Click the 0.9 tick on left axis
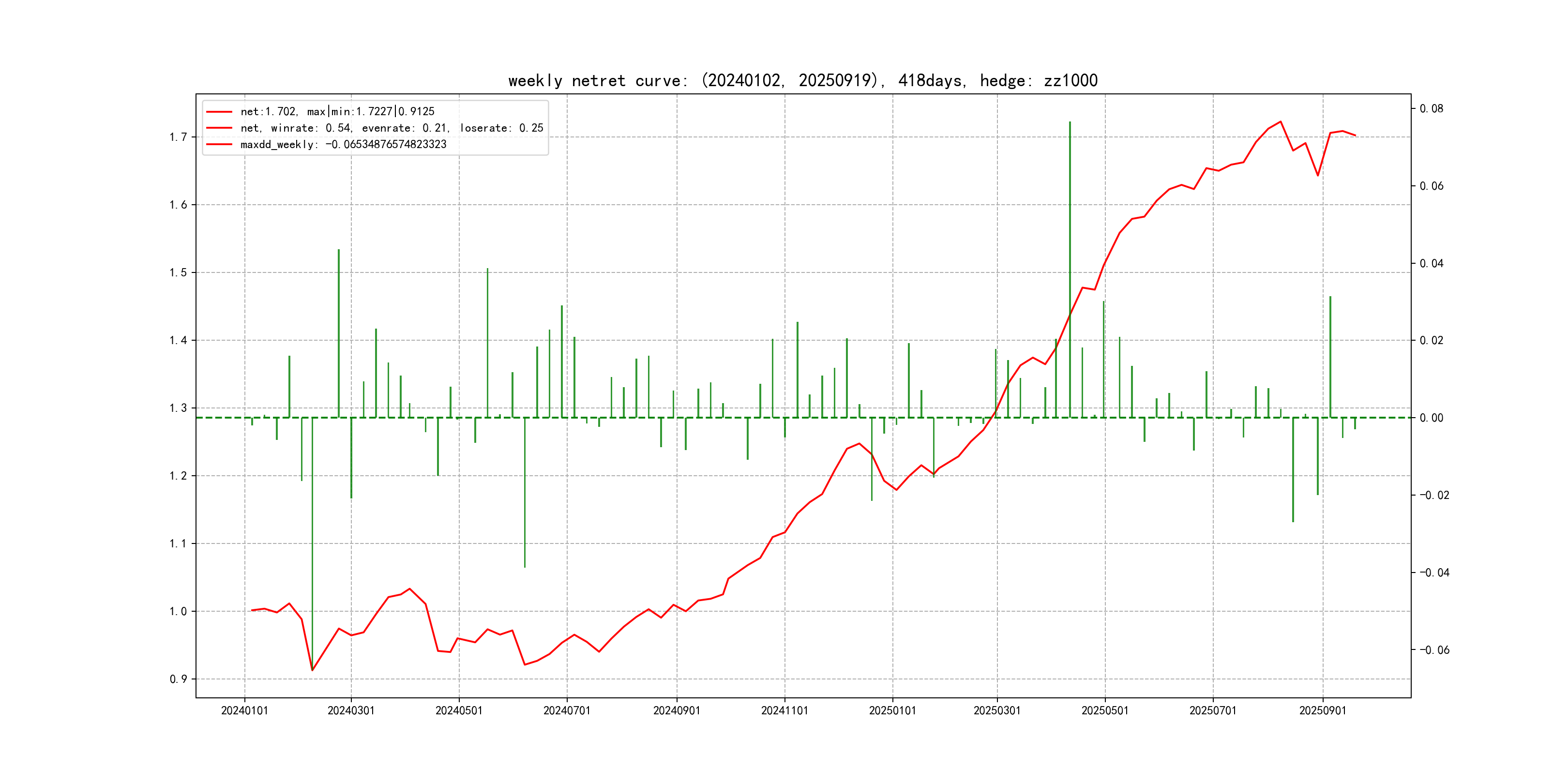The image size is (1568, 784). [x=178, y=678]
